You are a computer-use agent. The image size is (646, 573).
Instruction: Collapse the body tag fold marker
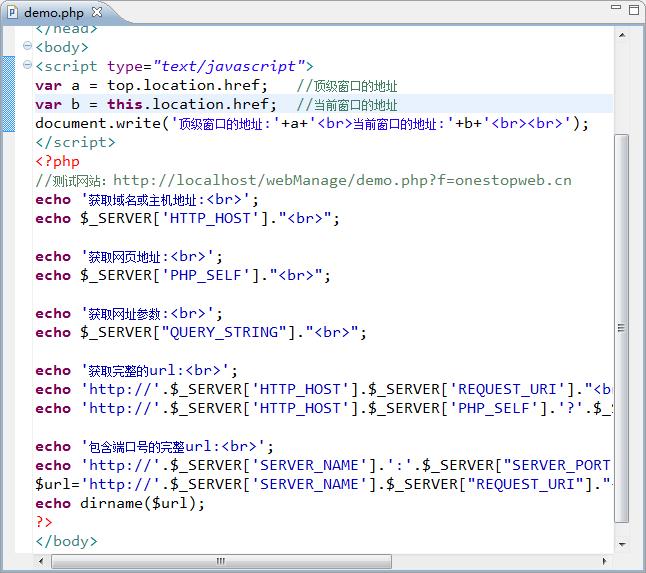coord(27,46)
